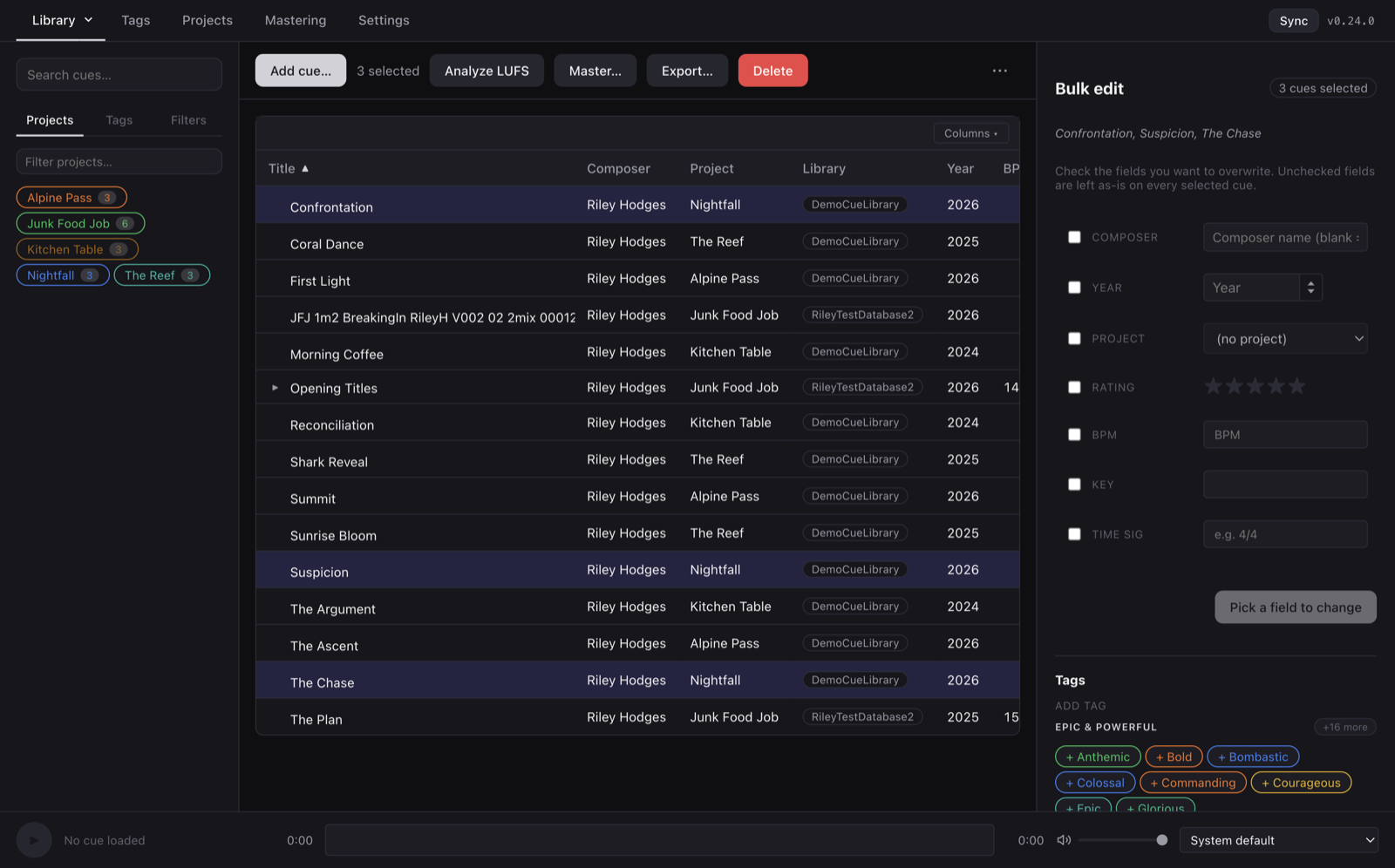1395x868 pixels.
Task: Click RileyTestDatabase2 badge in The Plan row
Action: point(862,716)
